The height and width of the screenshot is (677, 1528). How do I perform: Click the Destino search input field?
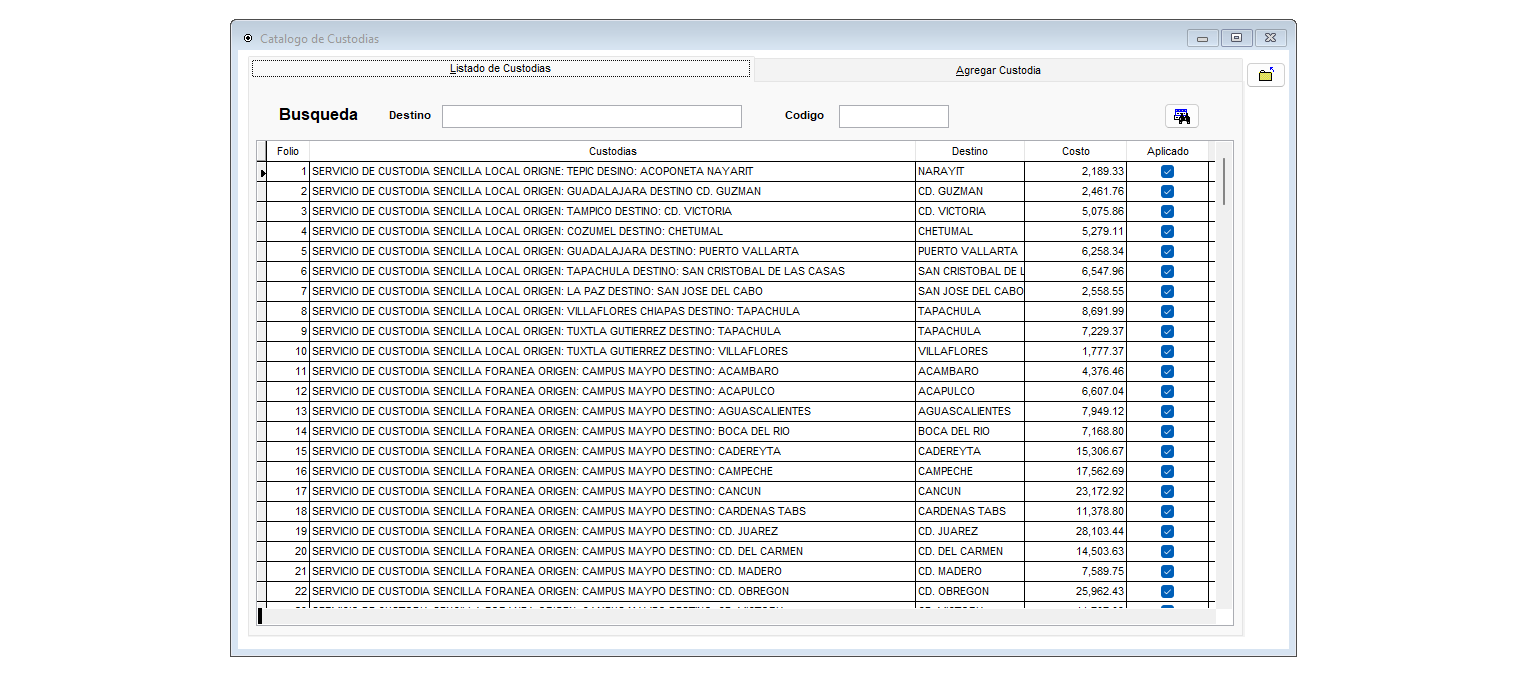[x=591, y=116]
